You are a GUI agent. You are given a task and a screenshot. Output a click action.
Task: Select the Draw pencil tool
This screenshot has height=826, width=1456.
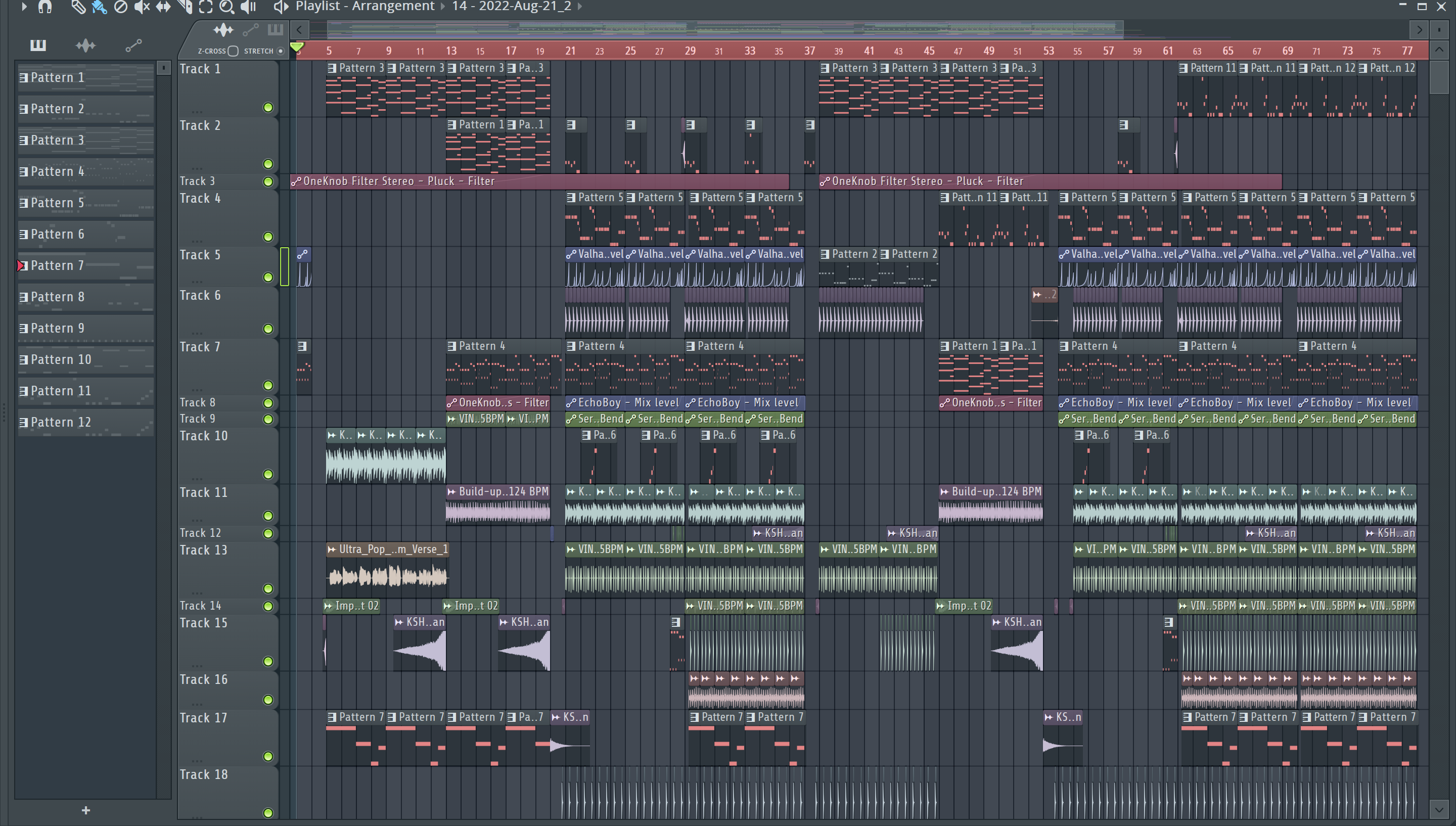78,7
